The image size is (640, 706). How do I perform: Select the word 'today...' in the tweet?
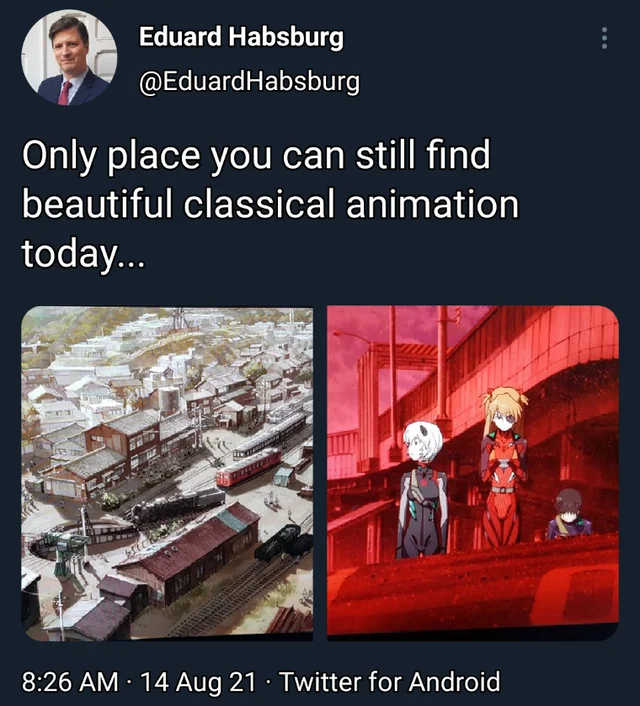[83, 253]
